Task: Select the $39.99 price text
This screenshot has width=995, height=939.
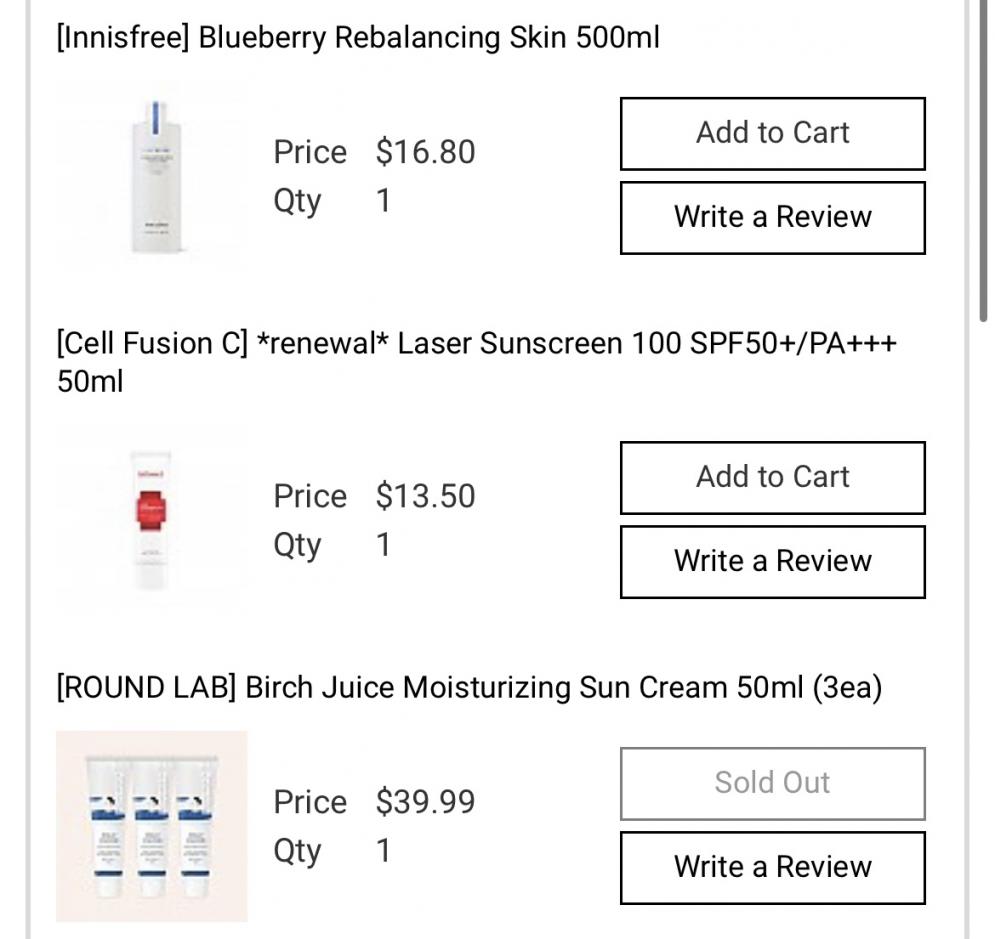Action: point(425,802)
